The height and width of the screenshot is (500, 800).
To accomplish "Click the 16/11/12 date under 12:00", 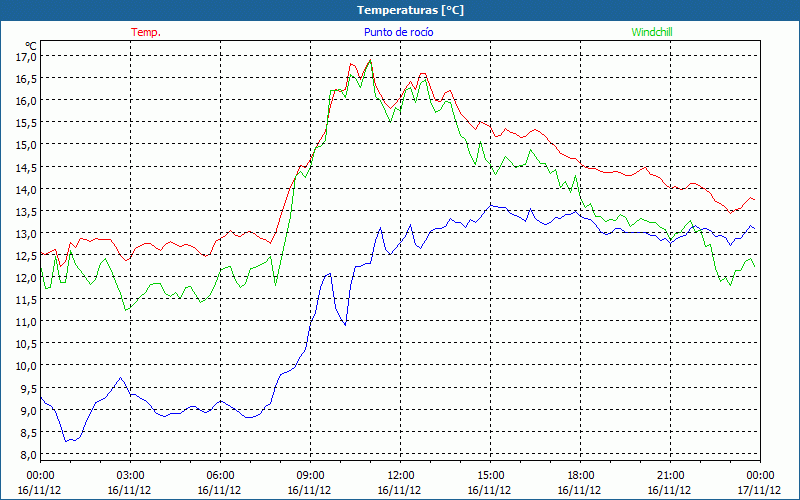I will (x=399, y=490).
